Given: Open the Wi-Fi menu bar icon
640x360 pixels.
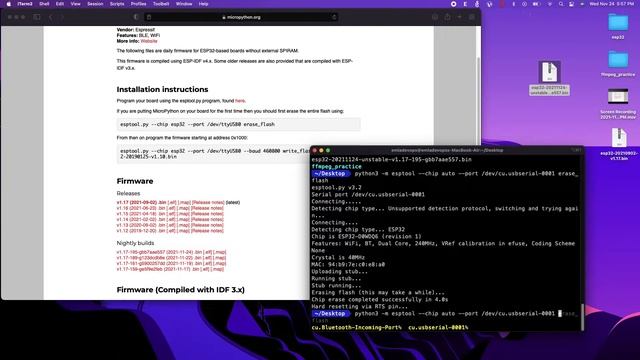Looking at the screenshot, I should coord(549,4).
